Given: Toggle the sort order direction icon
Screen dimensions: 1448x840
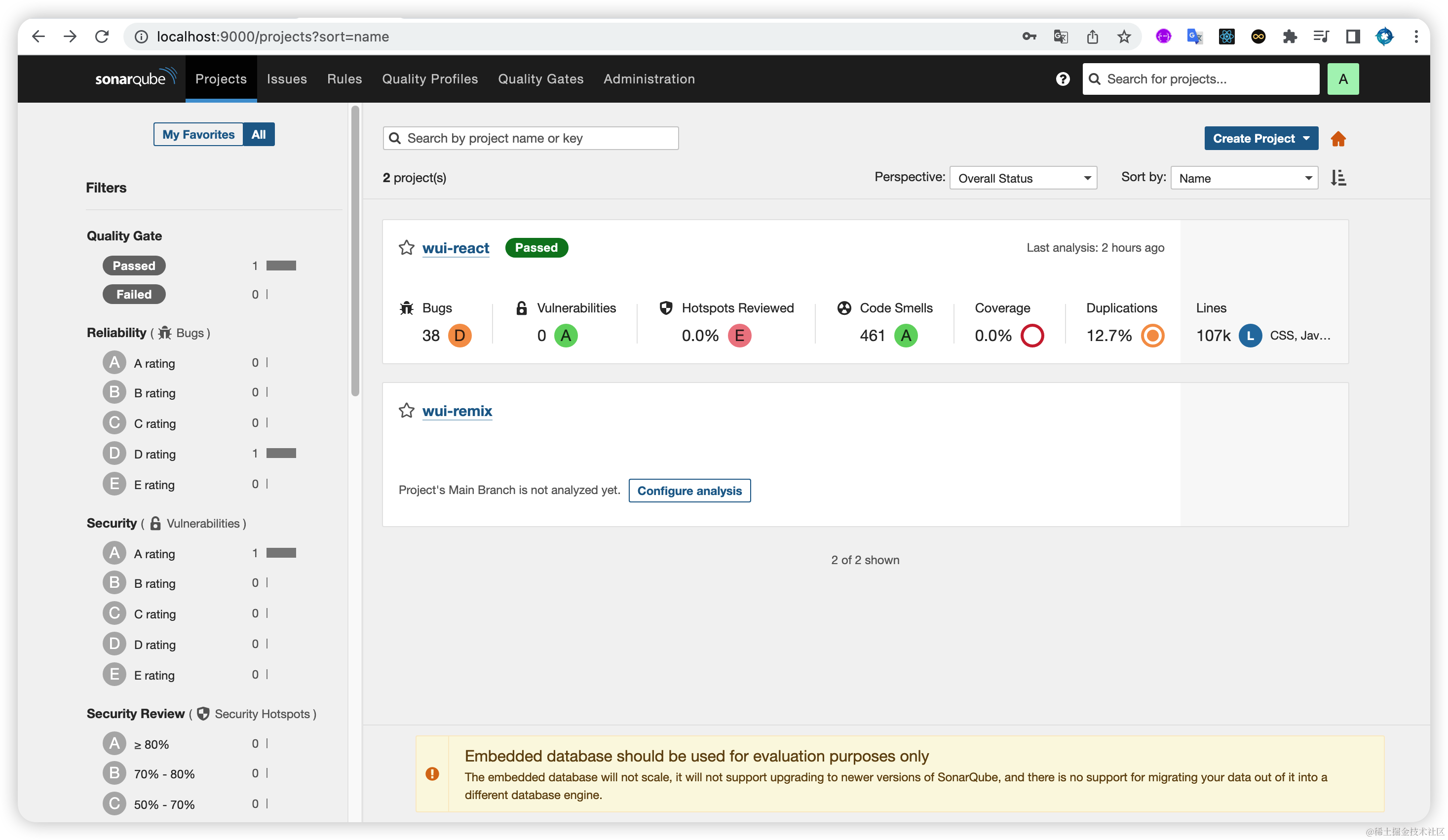Looking at the screenshot, I should pos(1338,178).
